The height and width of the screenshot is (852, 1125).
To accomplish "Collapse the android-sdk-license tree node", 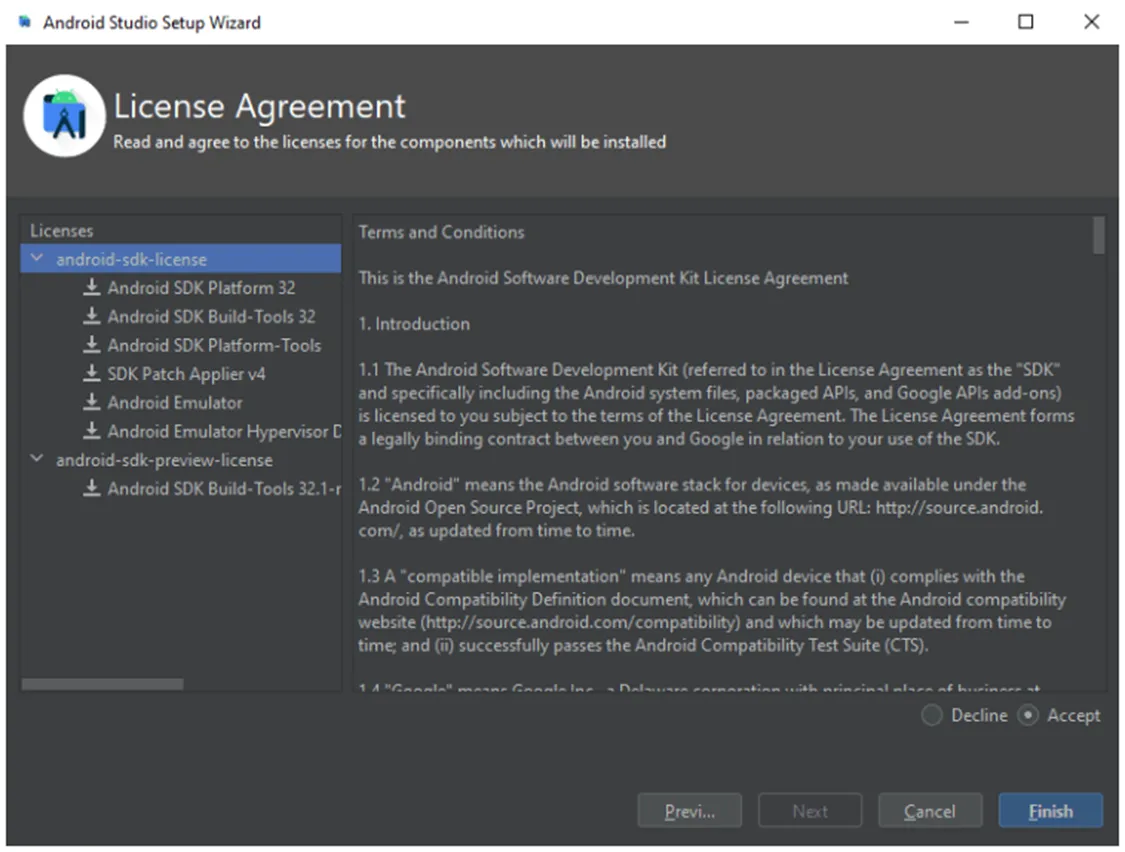I will pos(37,258).
